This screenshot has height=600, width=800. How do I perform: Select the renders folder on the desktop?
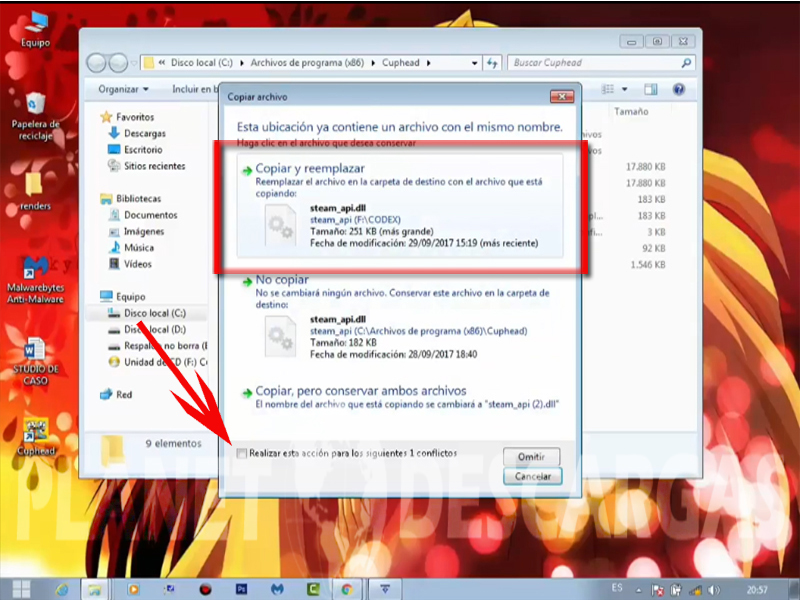pos(35,191)
